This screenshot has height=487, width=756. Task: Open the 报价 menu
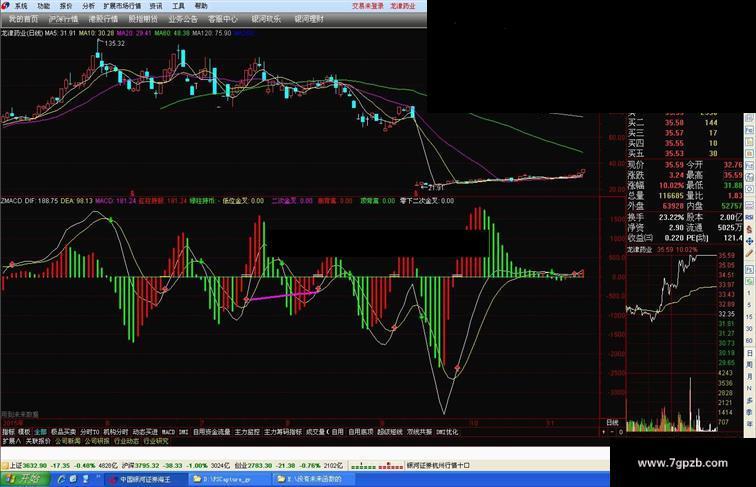click(66, 6)
